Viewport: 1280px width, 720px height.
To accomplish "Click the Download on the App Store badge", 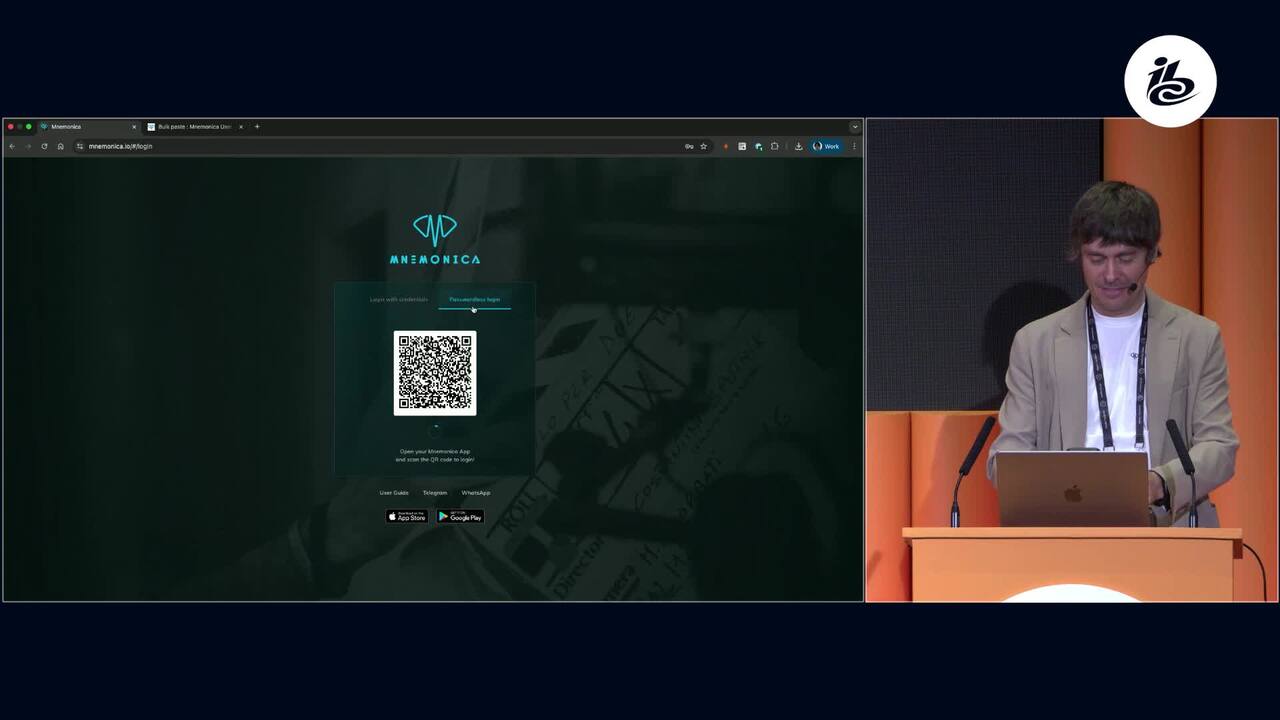I will pos(407,516).
